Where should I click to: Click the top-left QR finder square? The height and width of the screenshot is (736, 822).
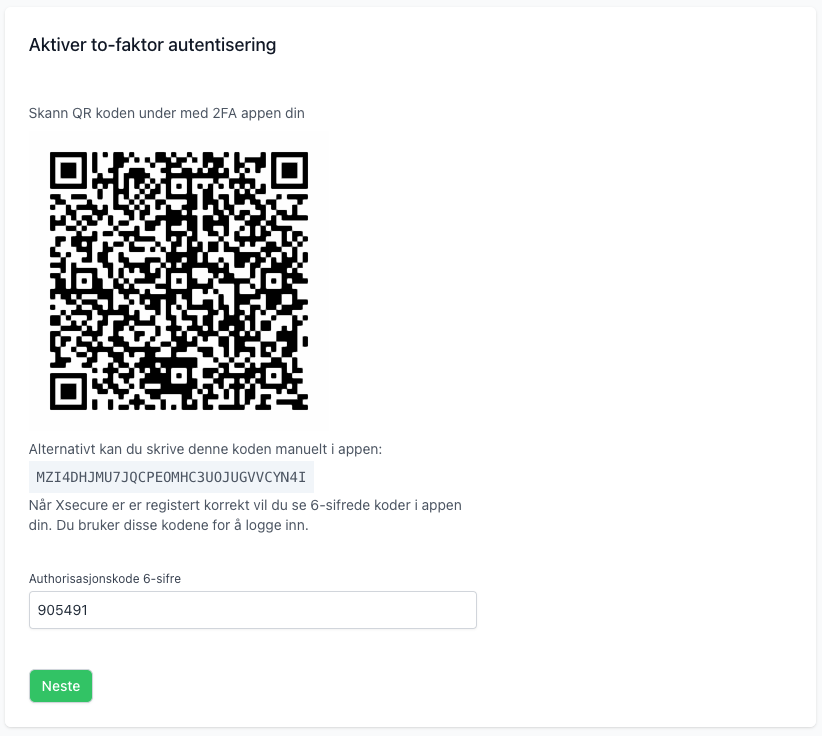(69, 171)
